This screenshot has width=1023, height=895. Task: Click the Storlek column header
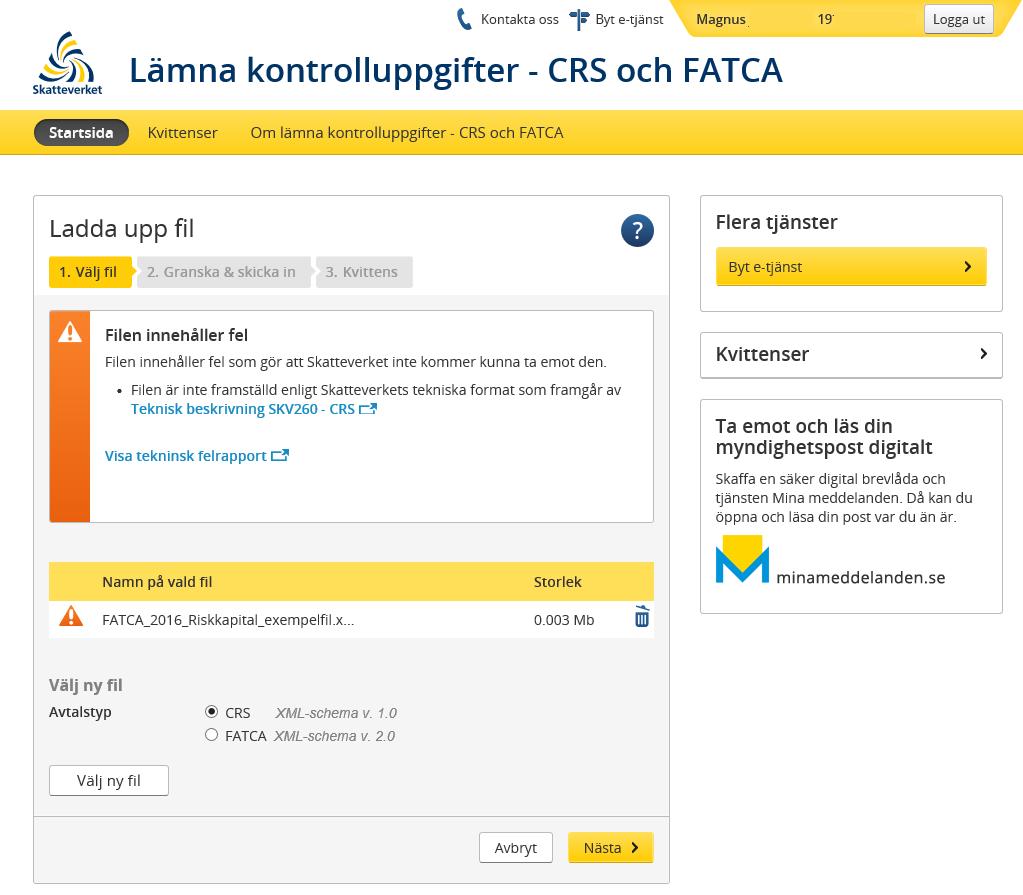pyautogui.click(x=557, y=582)
